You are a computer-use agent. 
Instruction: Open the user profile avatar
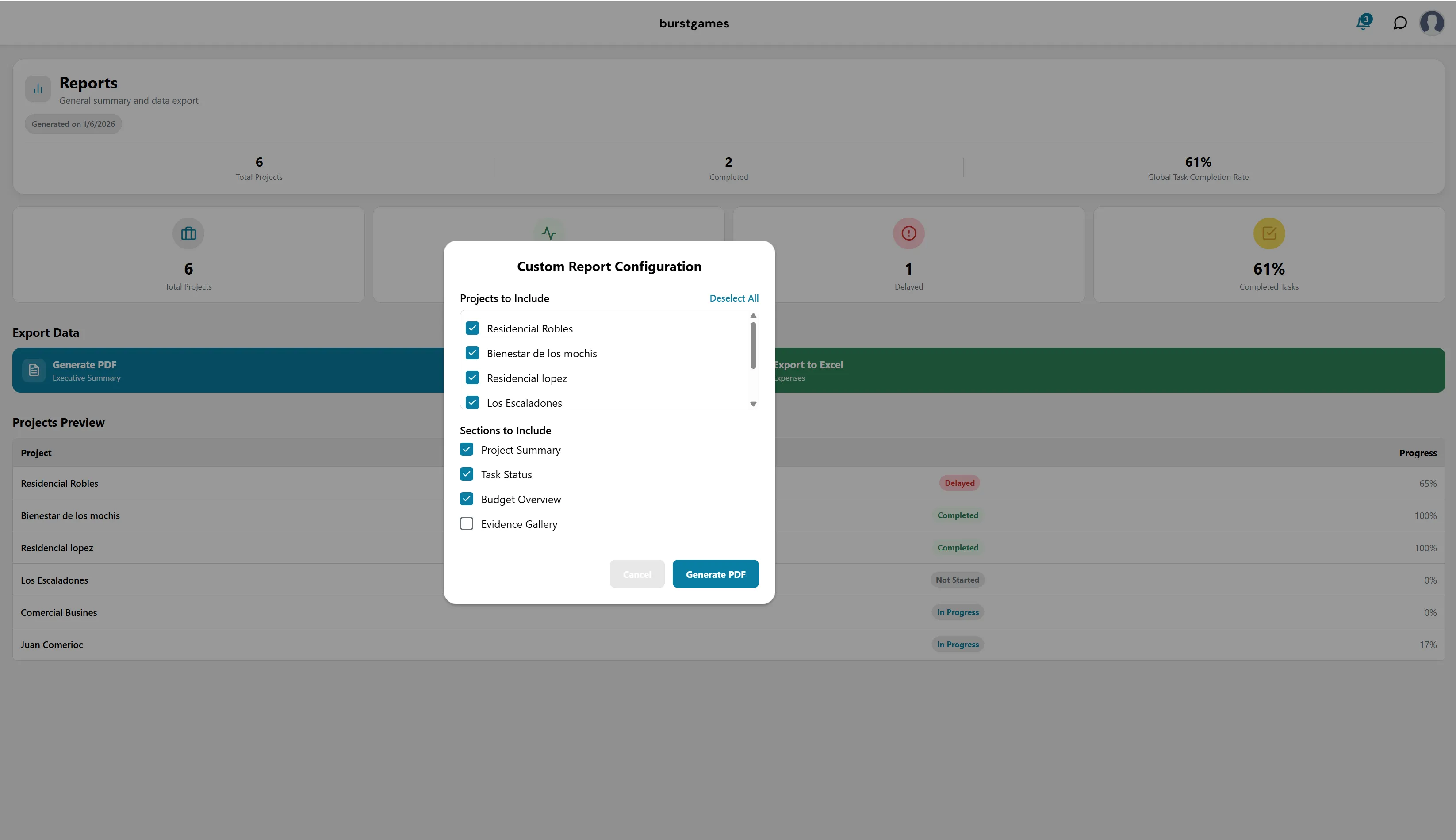coord(1432,23)
